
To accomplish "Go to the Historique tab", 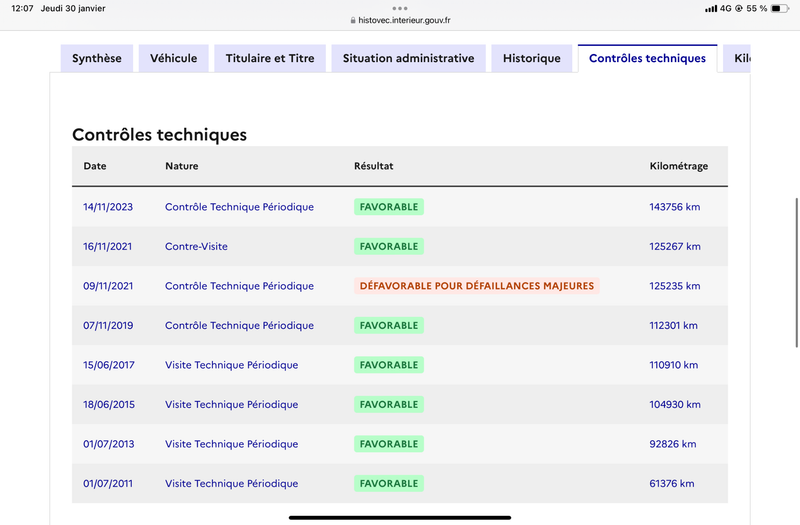I will 532,58.
